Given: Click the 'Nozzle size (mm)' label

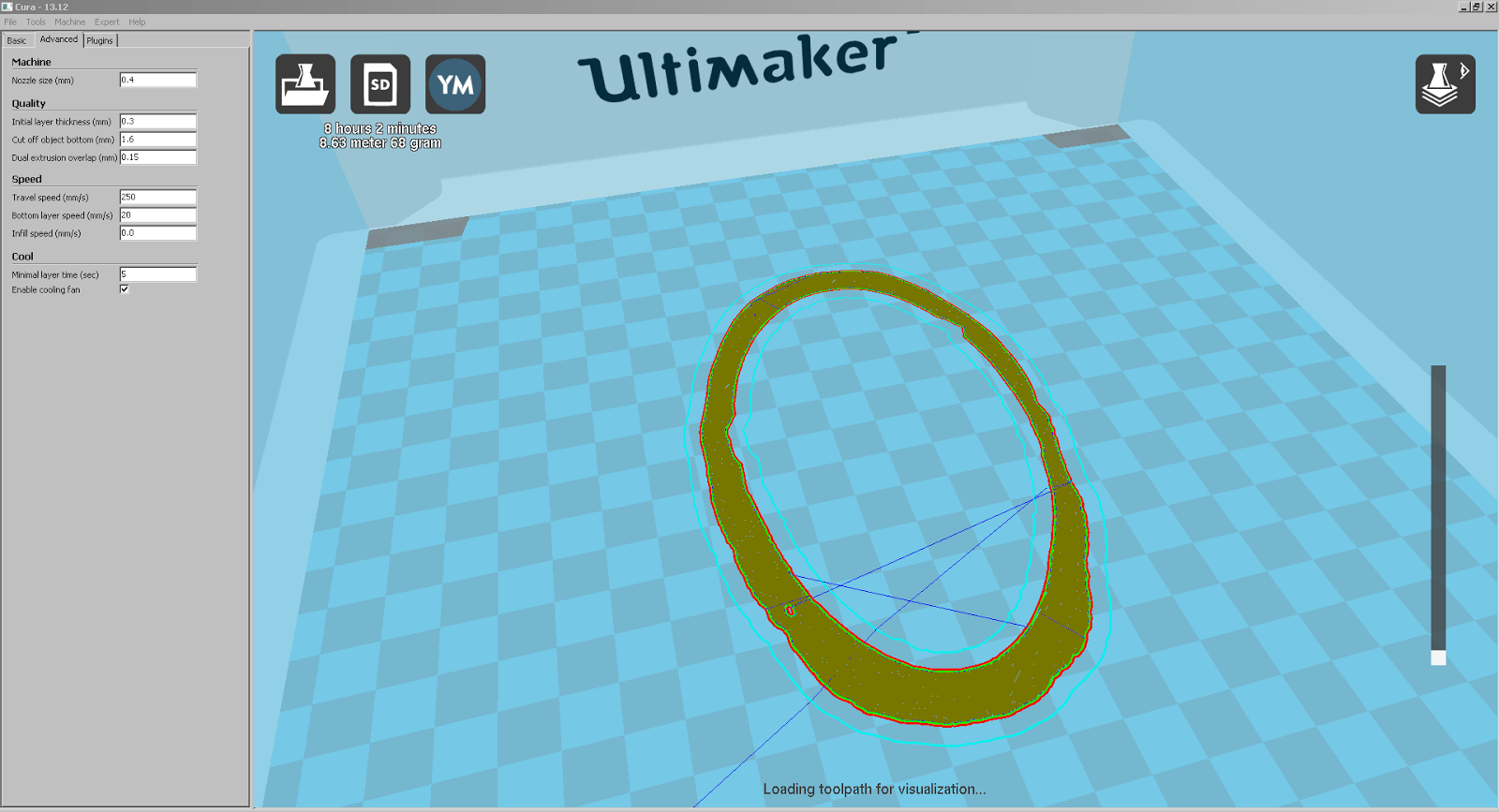Looking at the screenshot, I should (42, 81).
